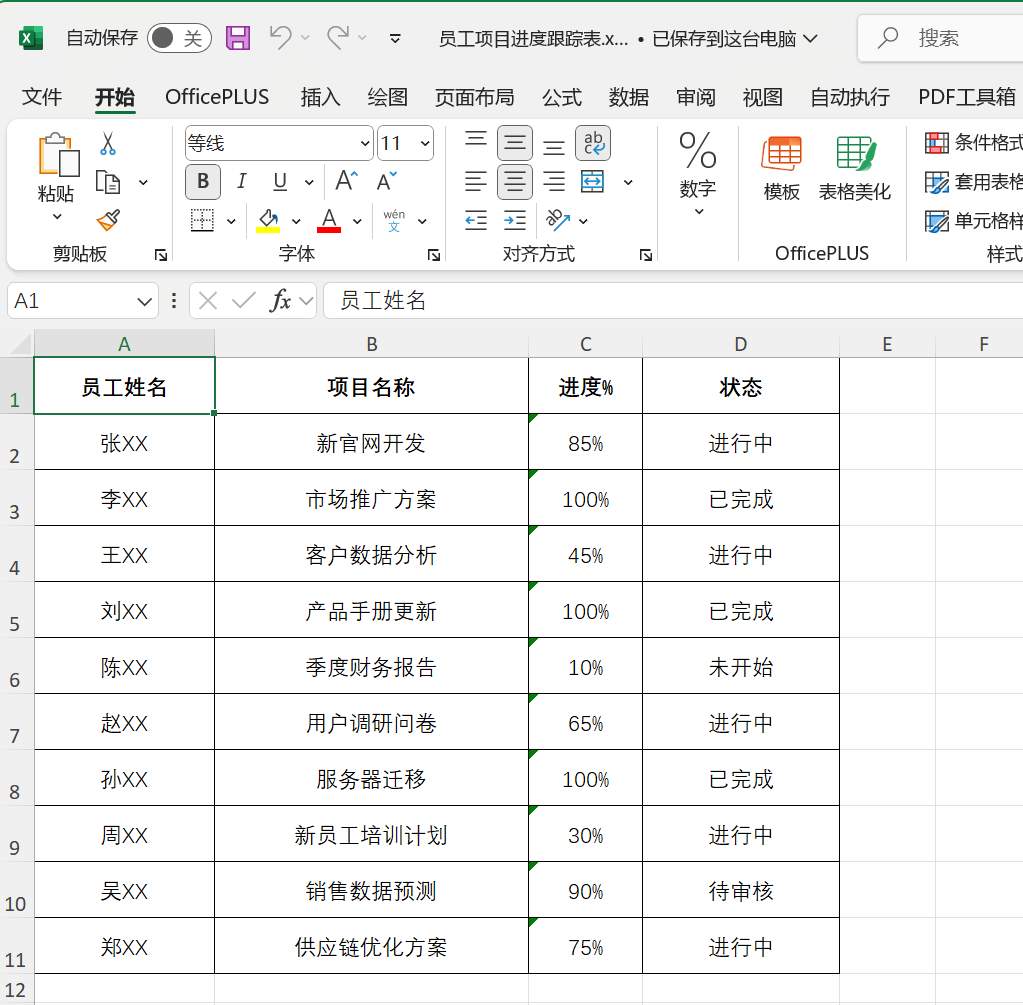Apply Merge and Center to cells
This screenshot has height=1005, width=1023.
point(593,182)
